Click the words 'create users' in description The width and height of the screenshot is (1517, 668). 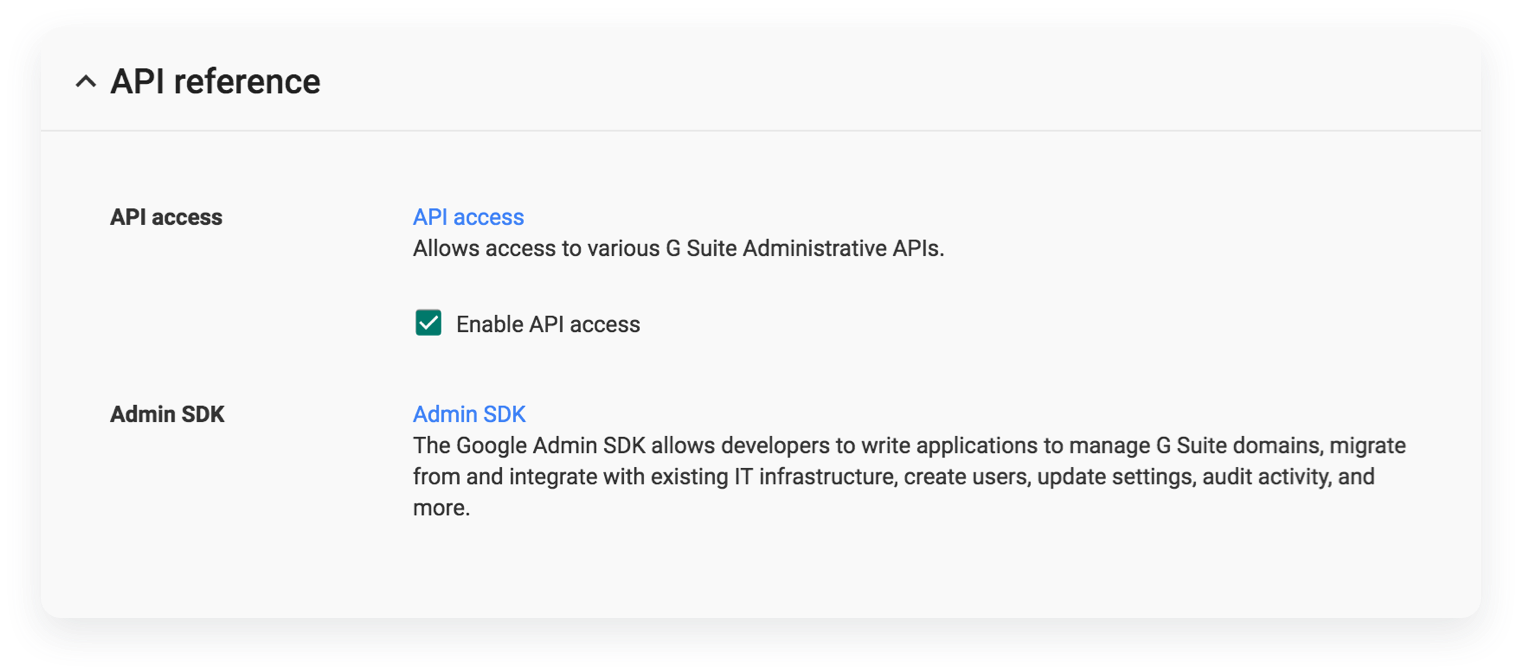(x=966, y=476)
